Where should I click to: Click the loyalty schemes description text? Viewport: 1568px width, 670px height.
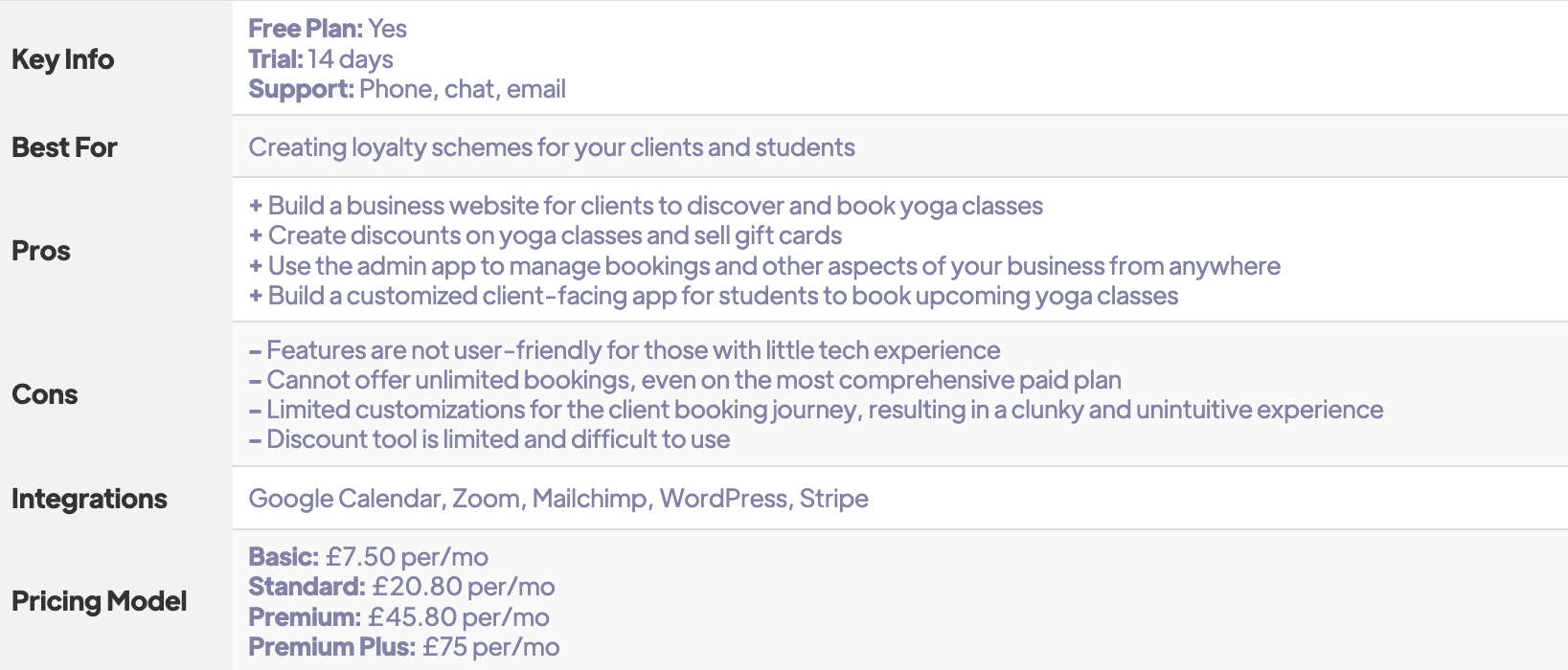tap(552, 147)
